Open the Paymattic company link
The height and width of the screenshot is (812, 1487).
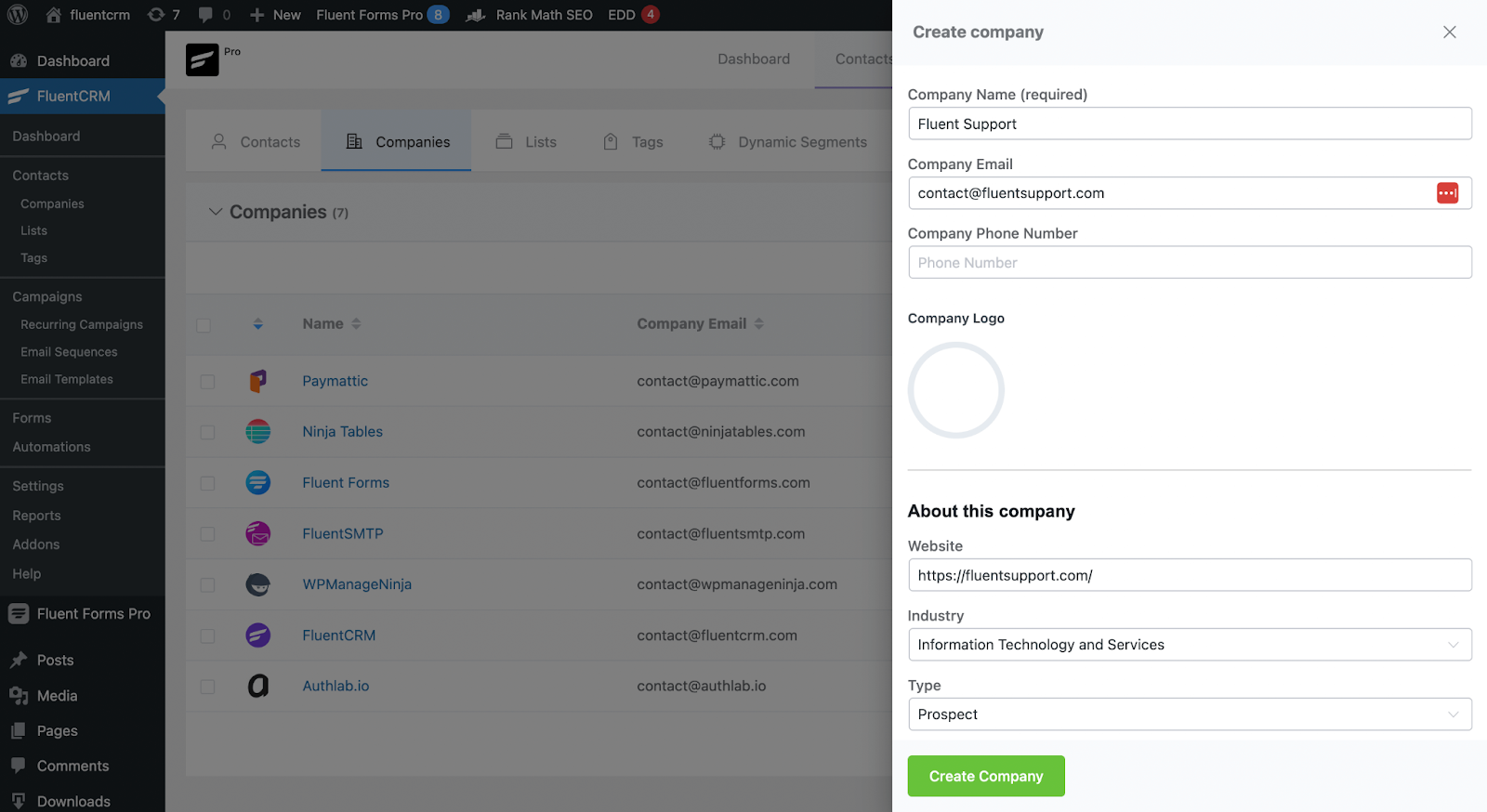tap(335, 381)
